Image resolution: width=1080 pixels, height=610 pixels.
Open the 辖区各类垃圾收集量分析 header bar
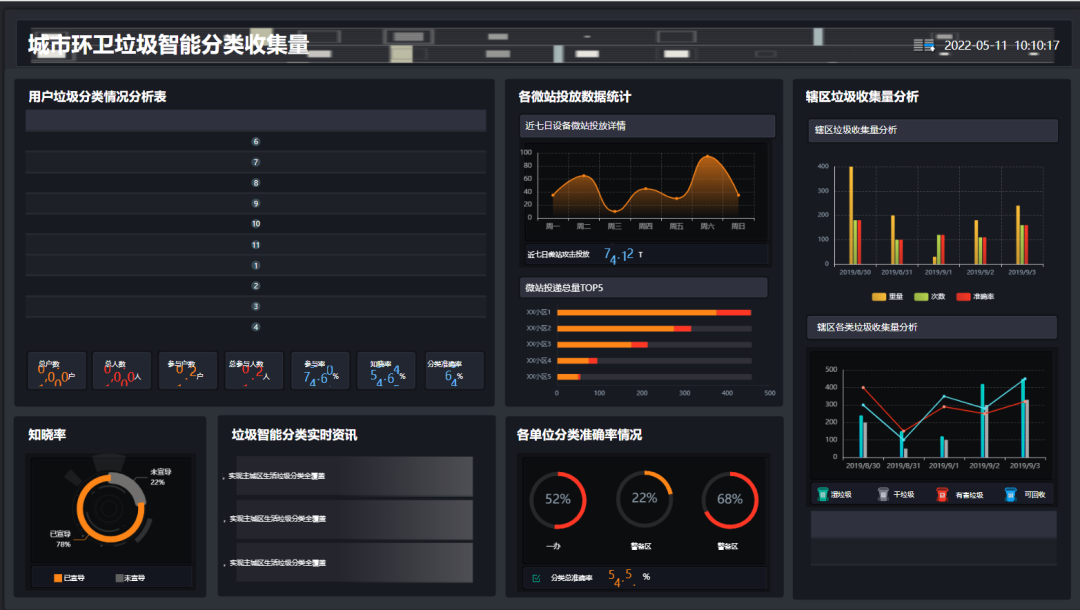(x=932, y=327)
